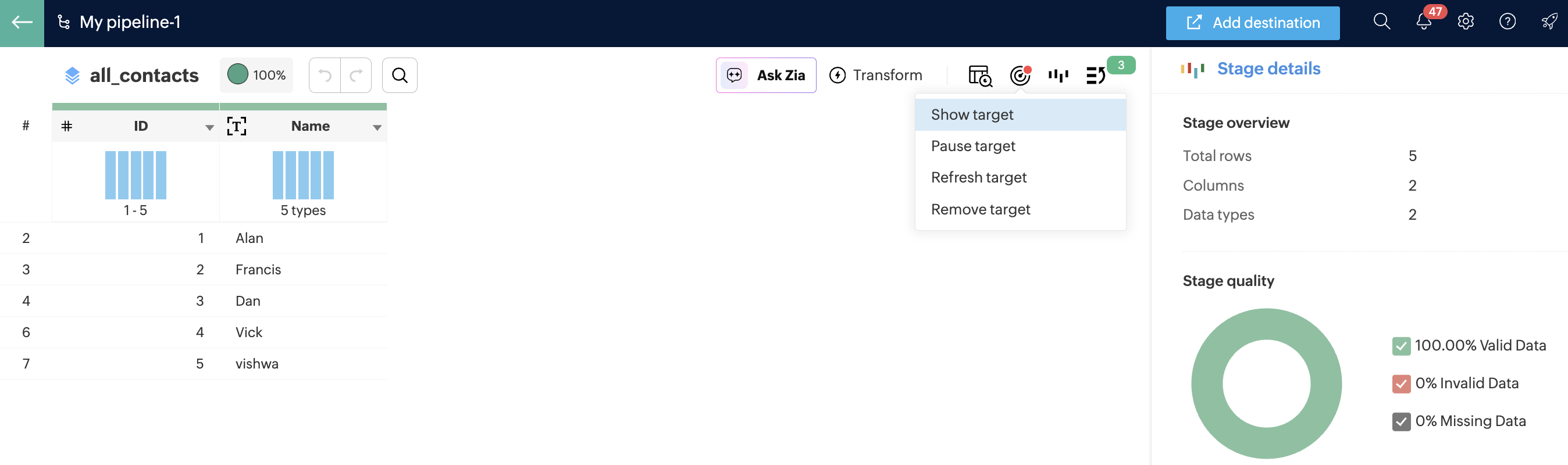Expand the Name column dropdown arrow
This screenshot has width=1568, height=465.
point(377,127)
